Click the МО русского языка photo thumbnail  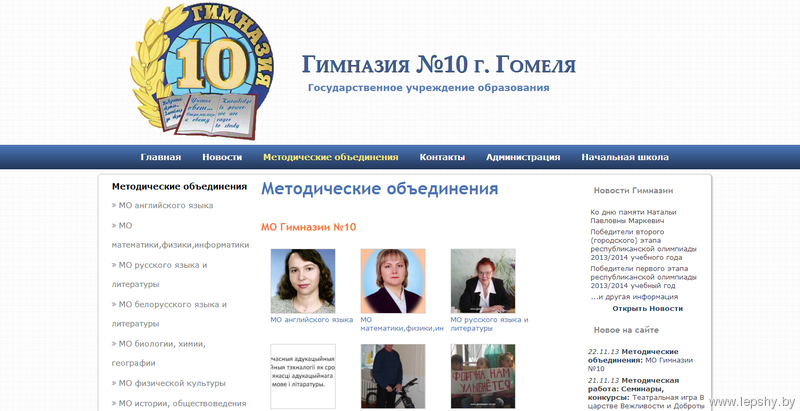(x=483, y=281)
